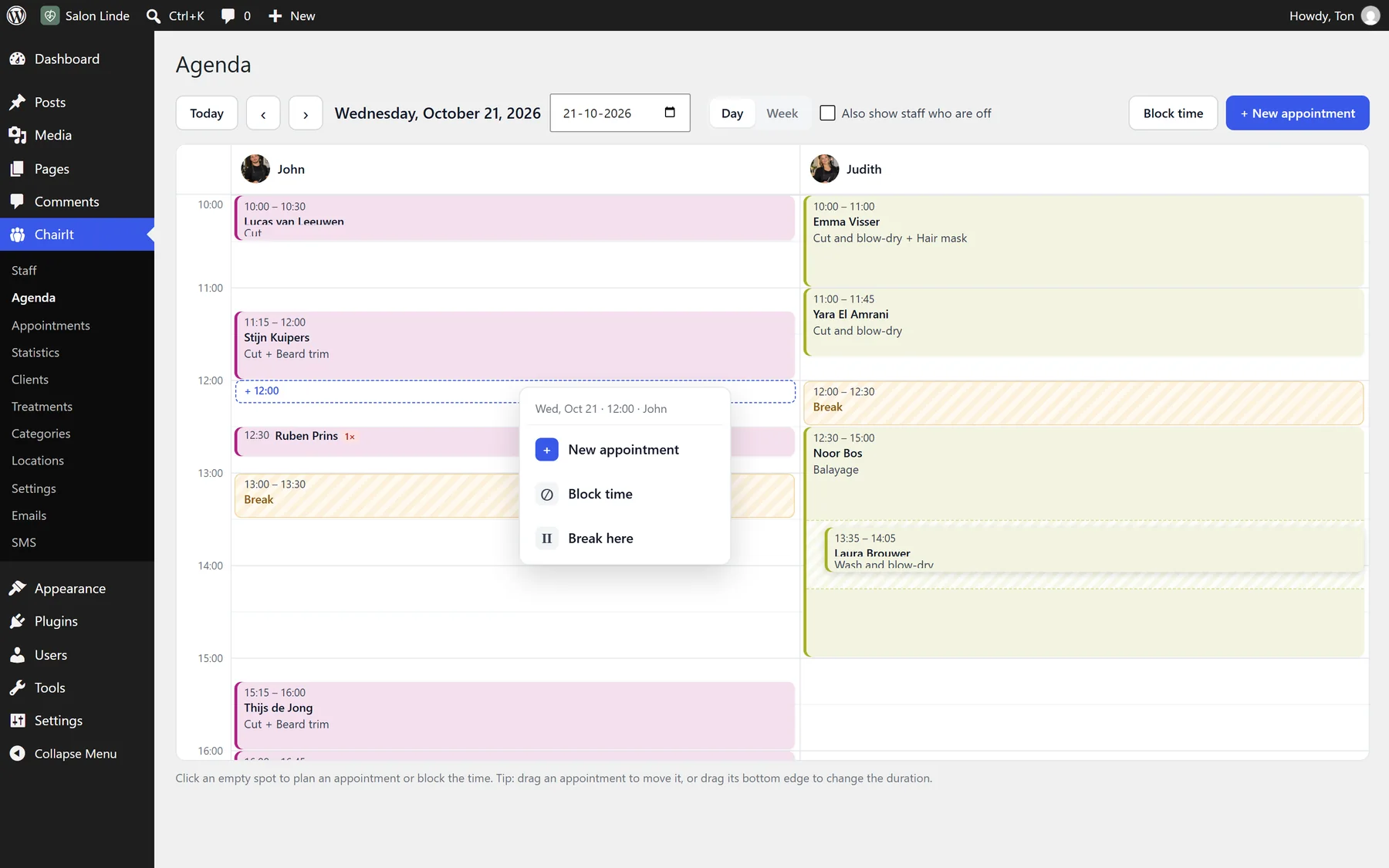Click the blue New appointment button
This screenshot has width=1389, height=868.
point(1297,113)
